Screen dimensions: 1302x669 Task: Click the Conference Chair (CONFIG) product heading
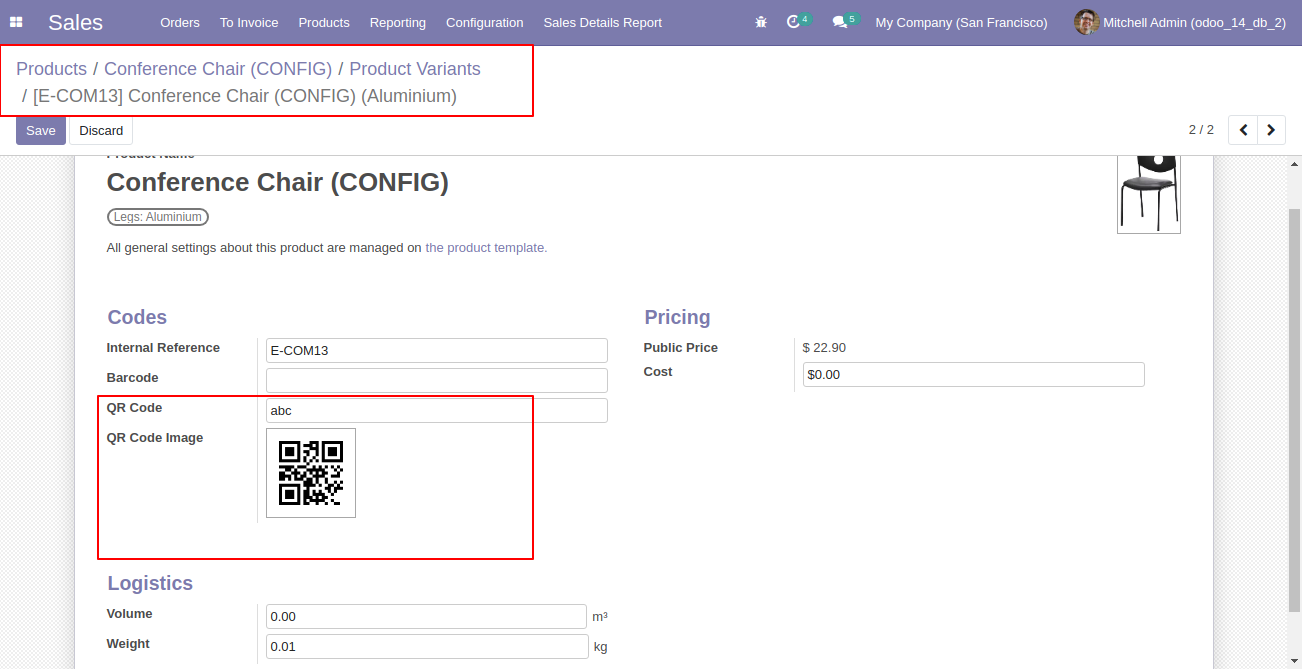tap(278, 182)
